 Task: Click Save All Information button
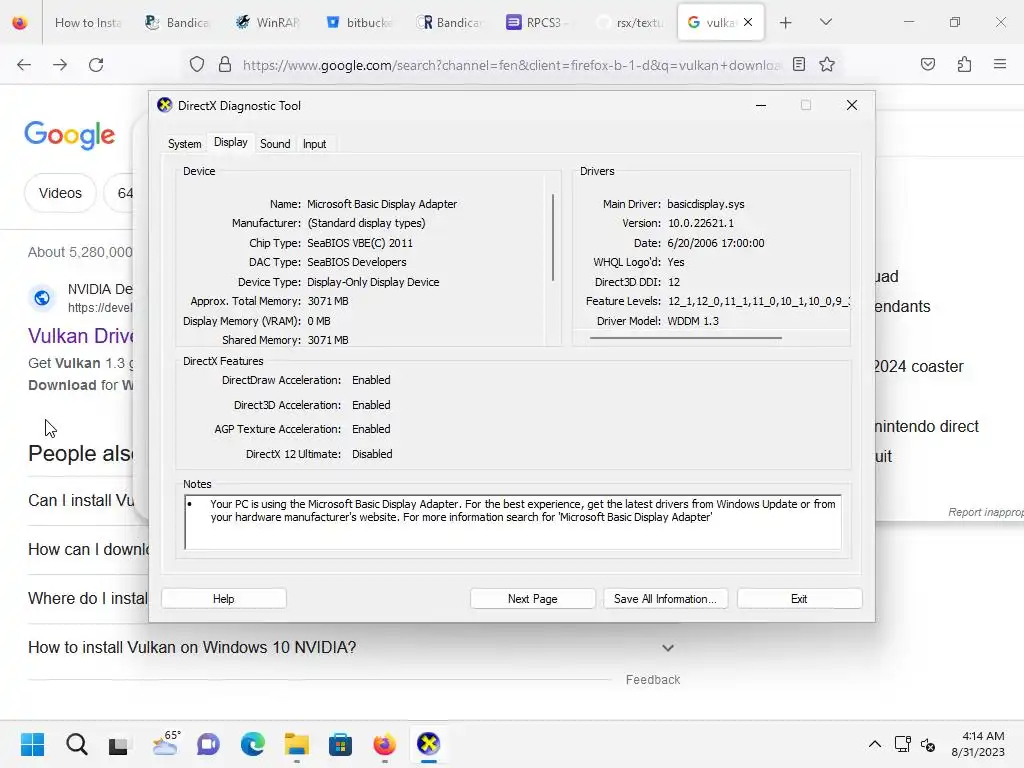click(x=665, y=599)
